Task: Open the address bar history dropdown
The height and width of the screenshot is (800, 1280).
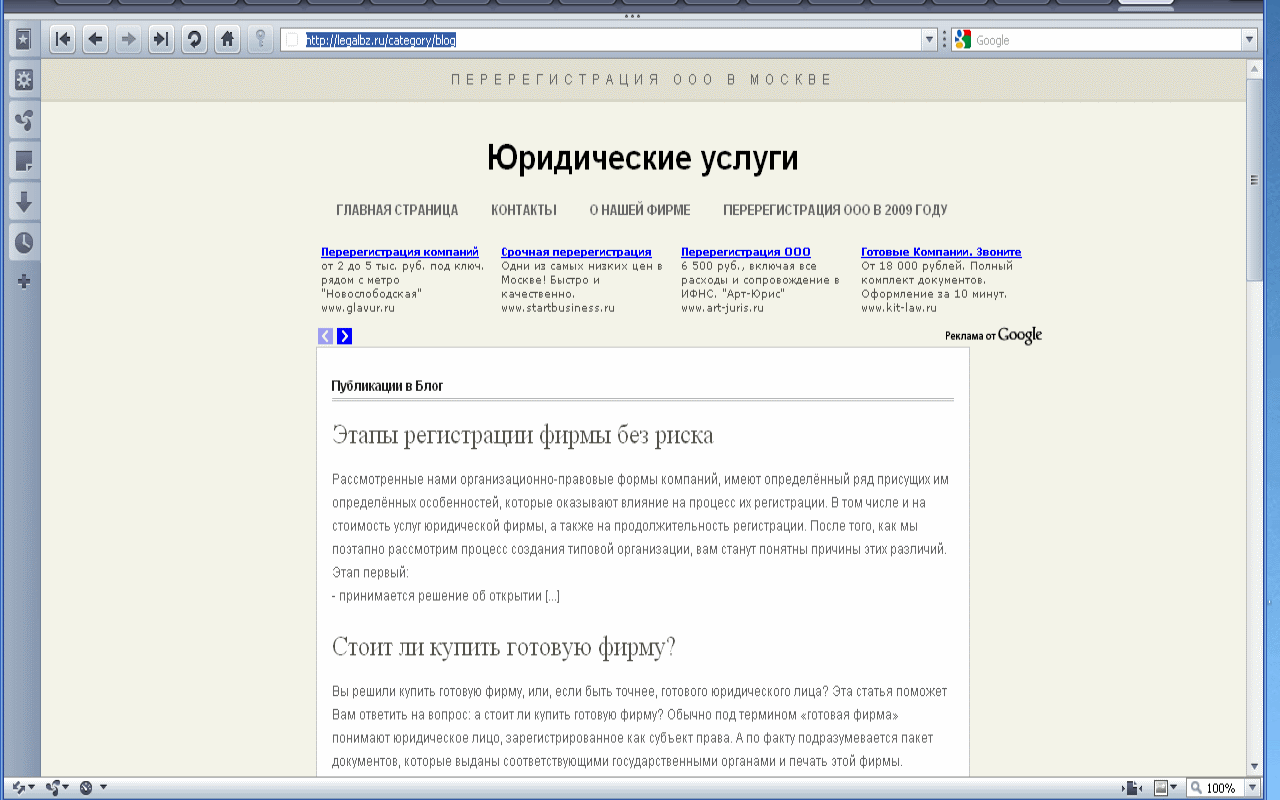Action: [x=930, y=40]
